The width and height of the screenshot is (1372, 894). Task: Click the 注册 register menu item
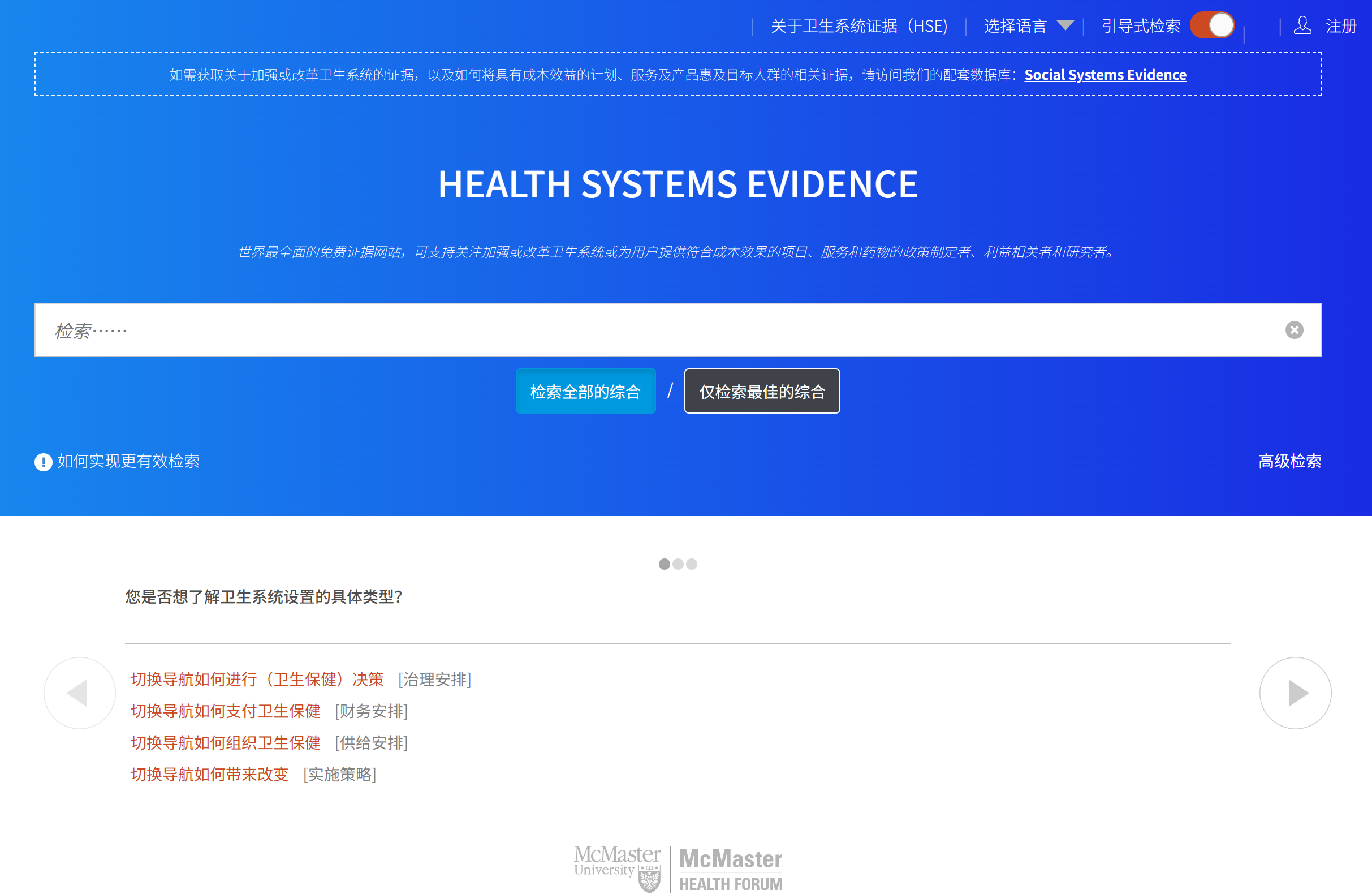pyautogui.click(x=1340, y=26)
